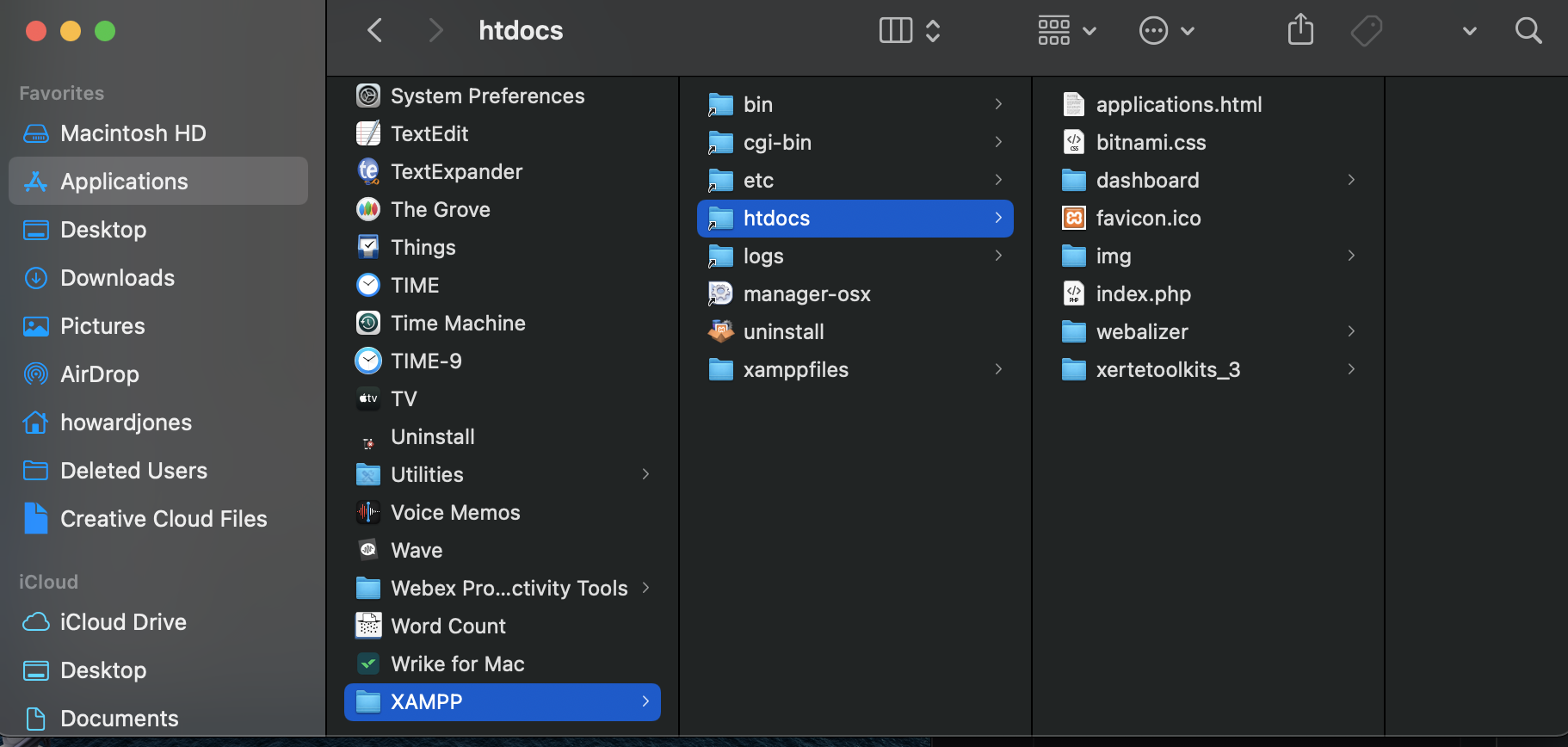Screen dimensions: 1568x747
Task: Click the Apple TV app icon
Action: coord(368,398)
